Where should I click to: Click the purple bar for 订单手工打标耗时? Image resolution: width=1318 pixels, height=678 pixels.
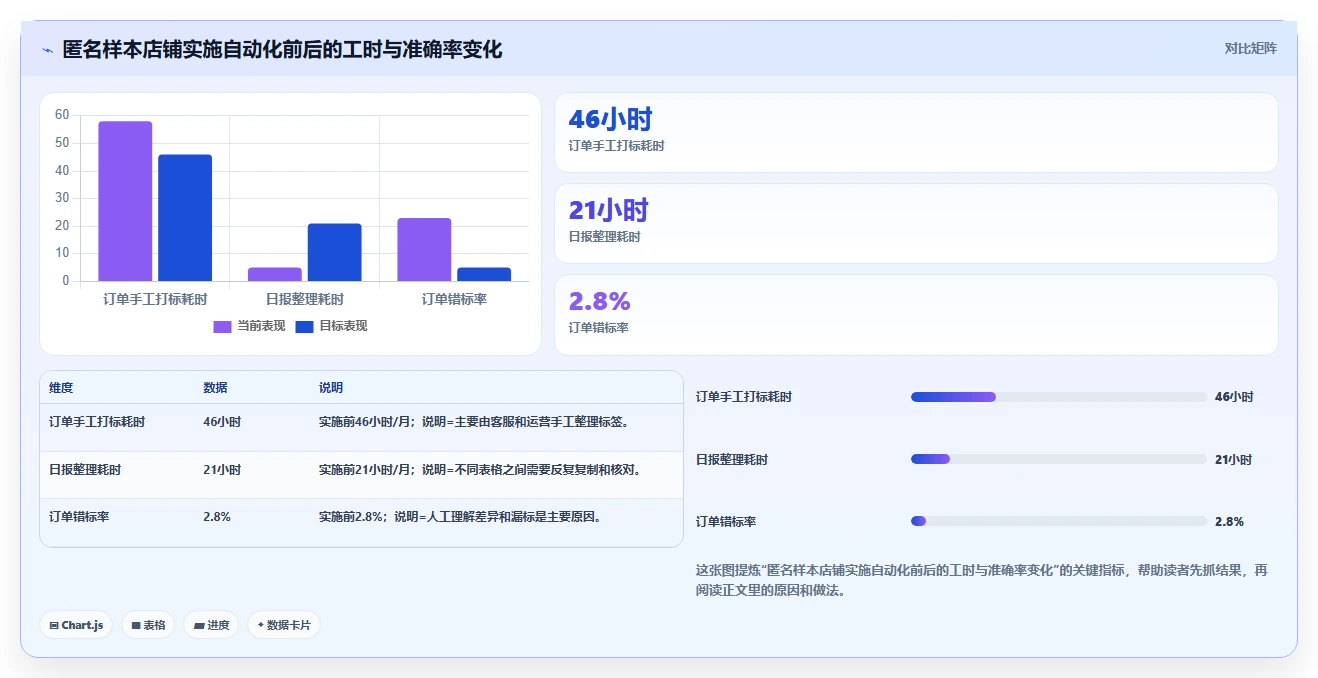pyautogui.click(x=125, y=201)
